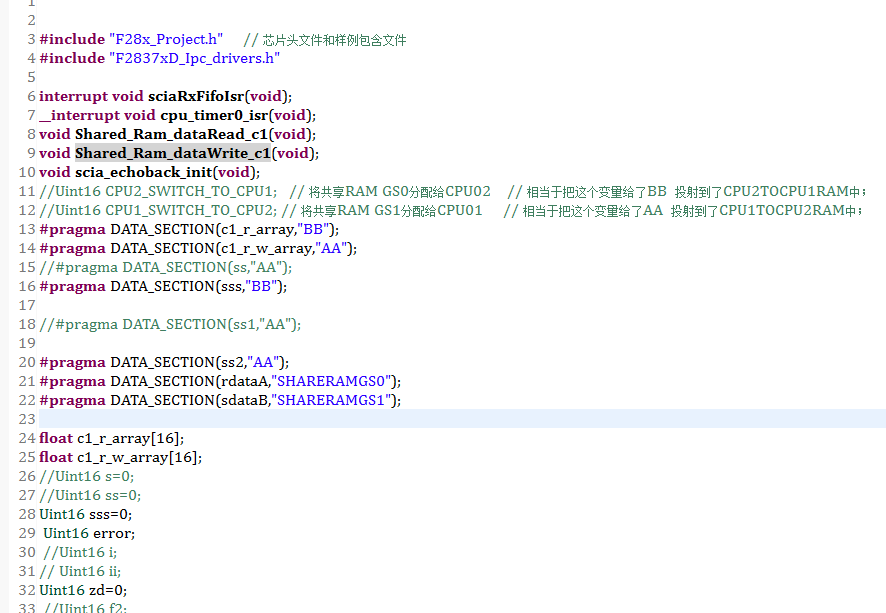The image size is (886, 613).
Task: Click the Chinese comment after F28x_Project.h
Action: [325, 40]
